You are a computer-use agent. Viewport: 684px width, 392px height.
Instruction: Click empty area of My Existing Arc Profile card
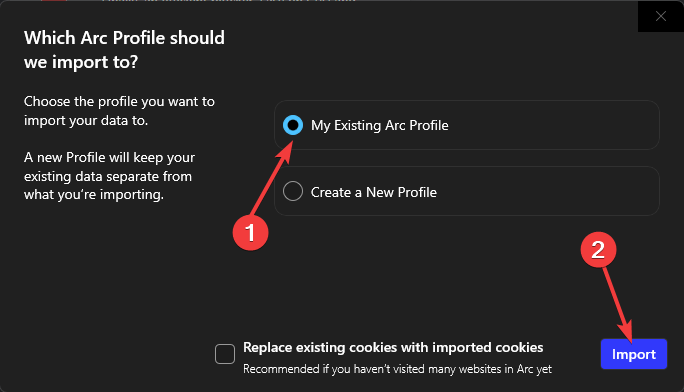point(554,125)
